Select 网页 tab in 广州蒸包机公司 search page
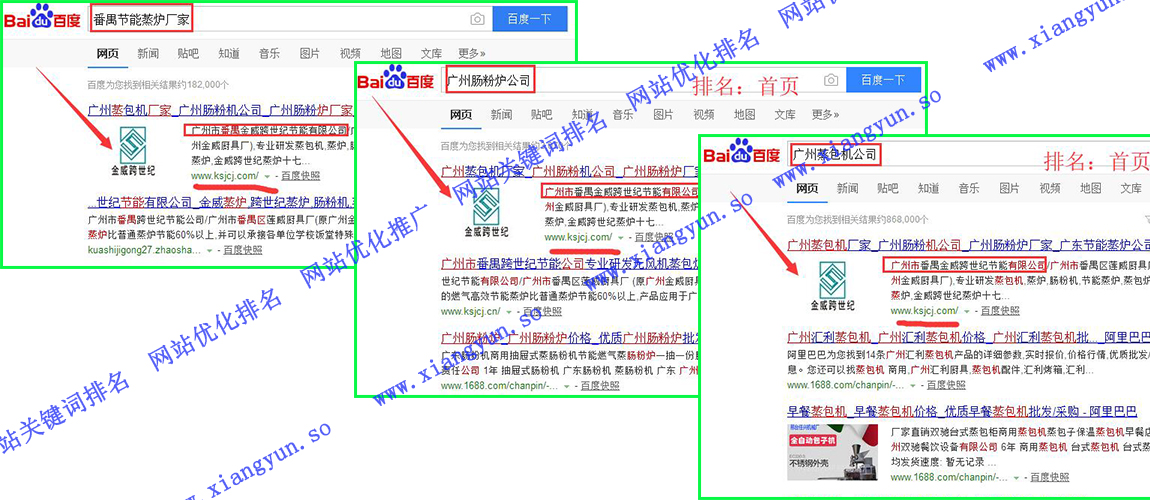The height and width of the screenshot is (500, 1150). click(807, 188)
